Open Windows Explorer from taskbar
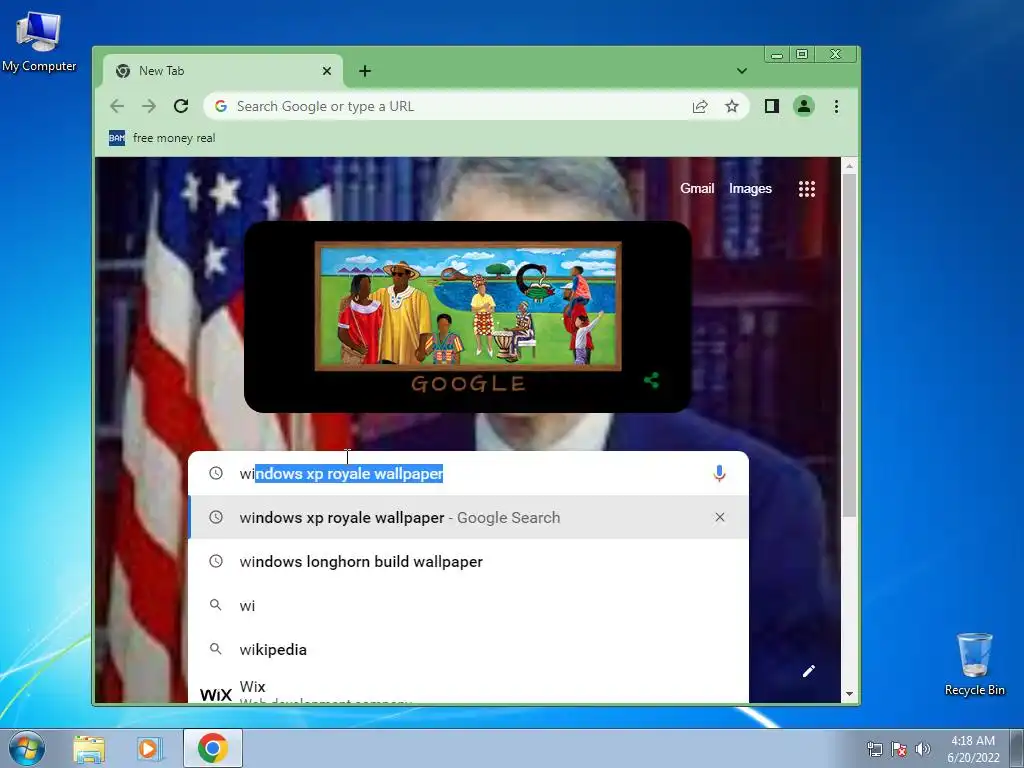Image resolution: width=1024 pixels, height=768 pixels. coord(89,748)
